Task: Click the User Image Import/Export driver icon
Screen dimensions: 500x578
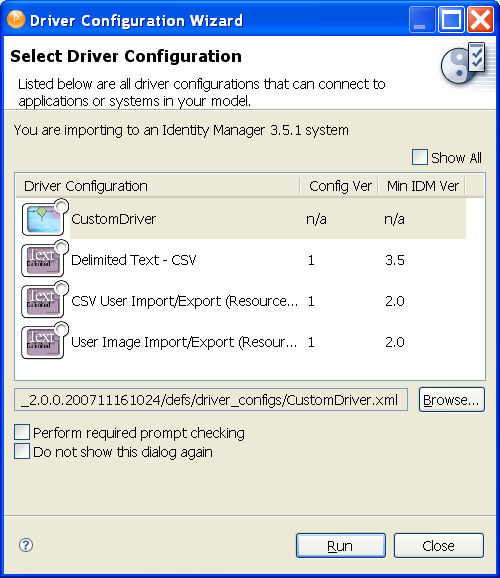Action: [x=45, y=341]
